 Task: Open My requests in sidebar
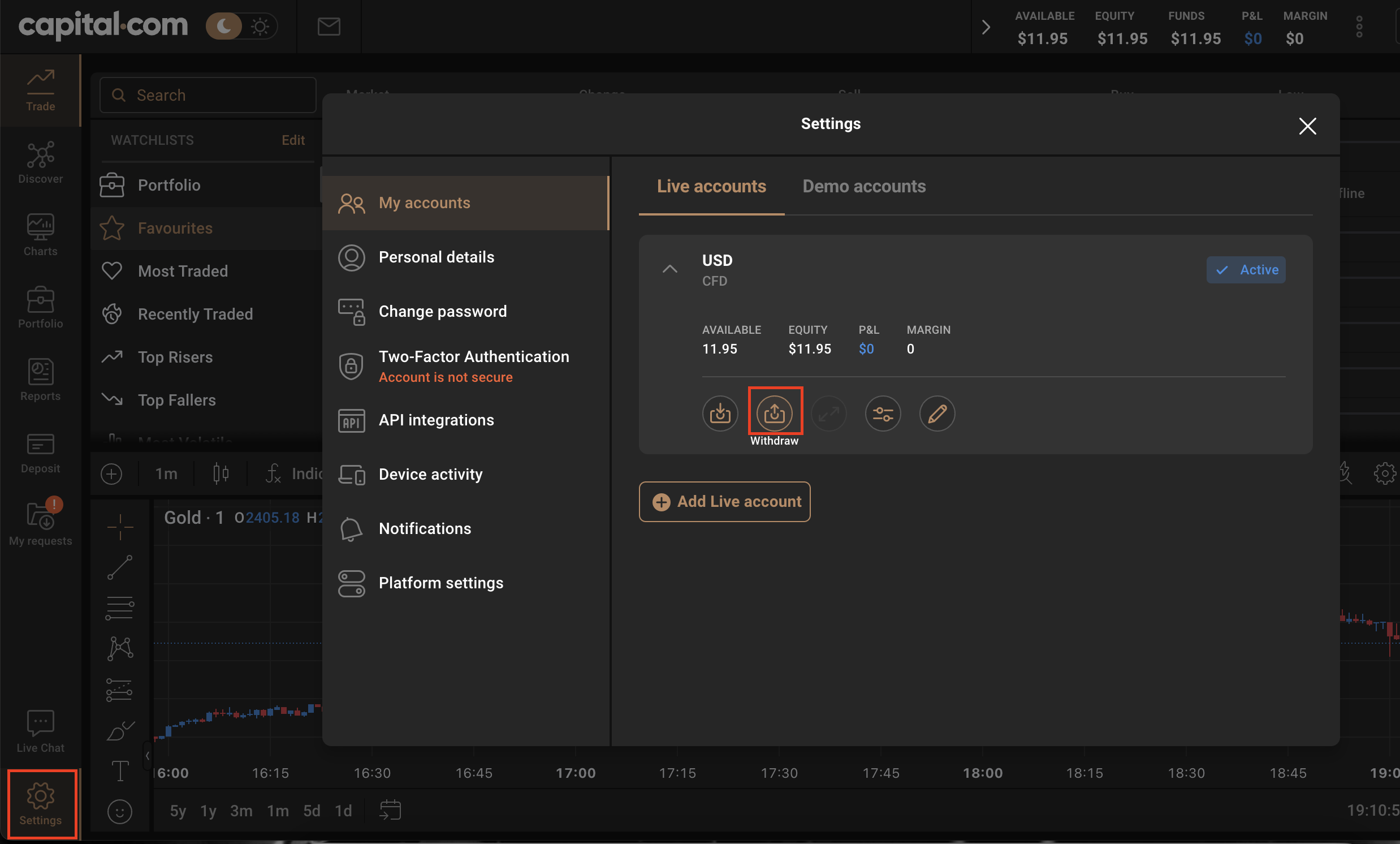40,523
